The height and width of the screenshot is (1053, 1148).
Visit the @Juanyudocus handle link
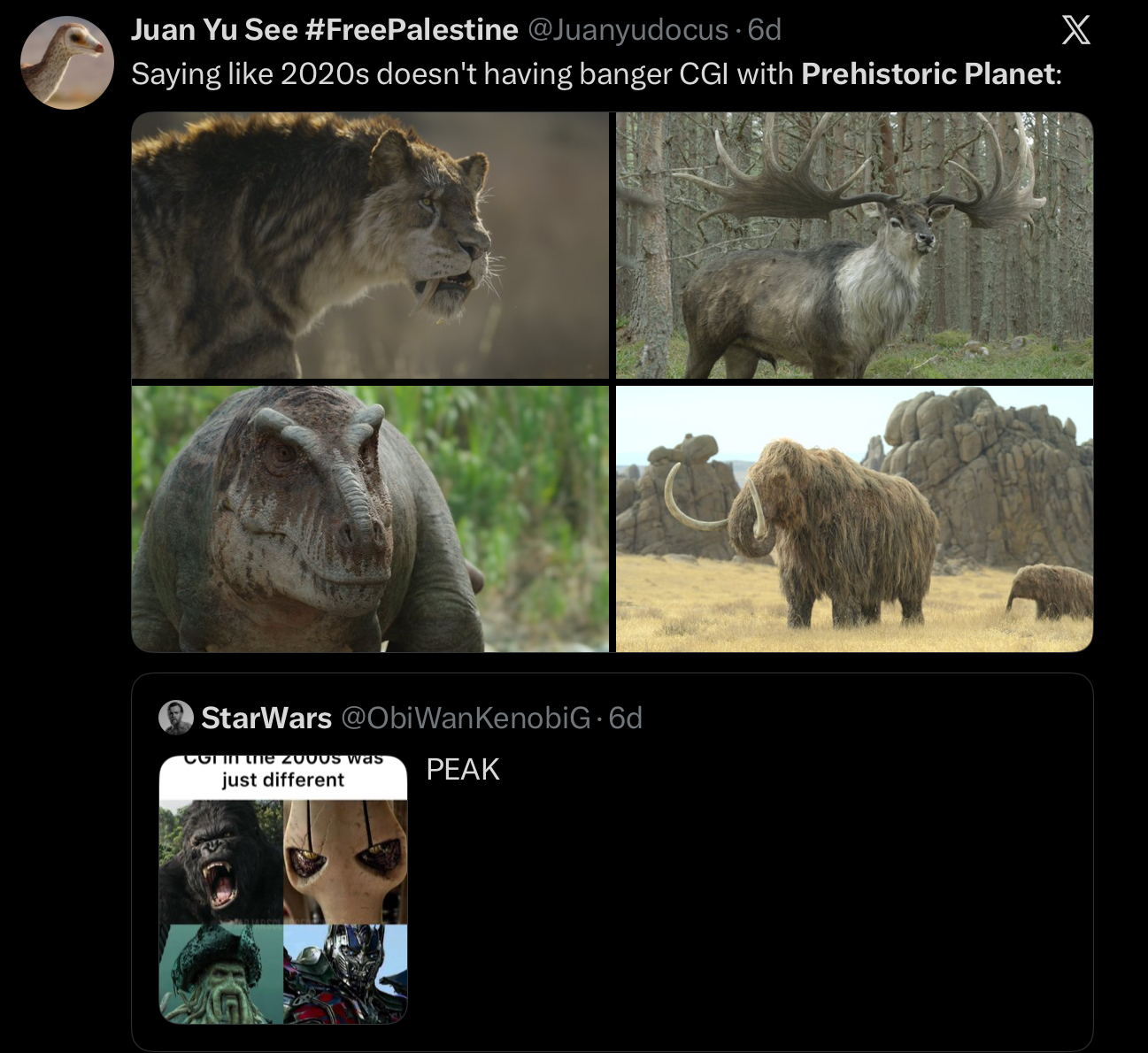point(628,30)
